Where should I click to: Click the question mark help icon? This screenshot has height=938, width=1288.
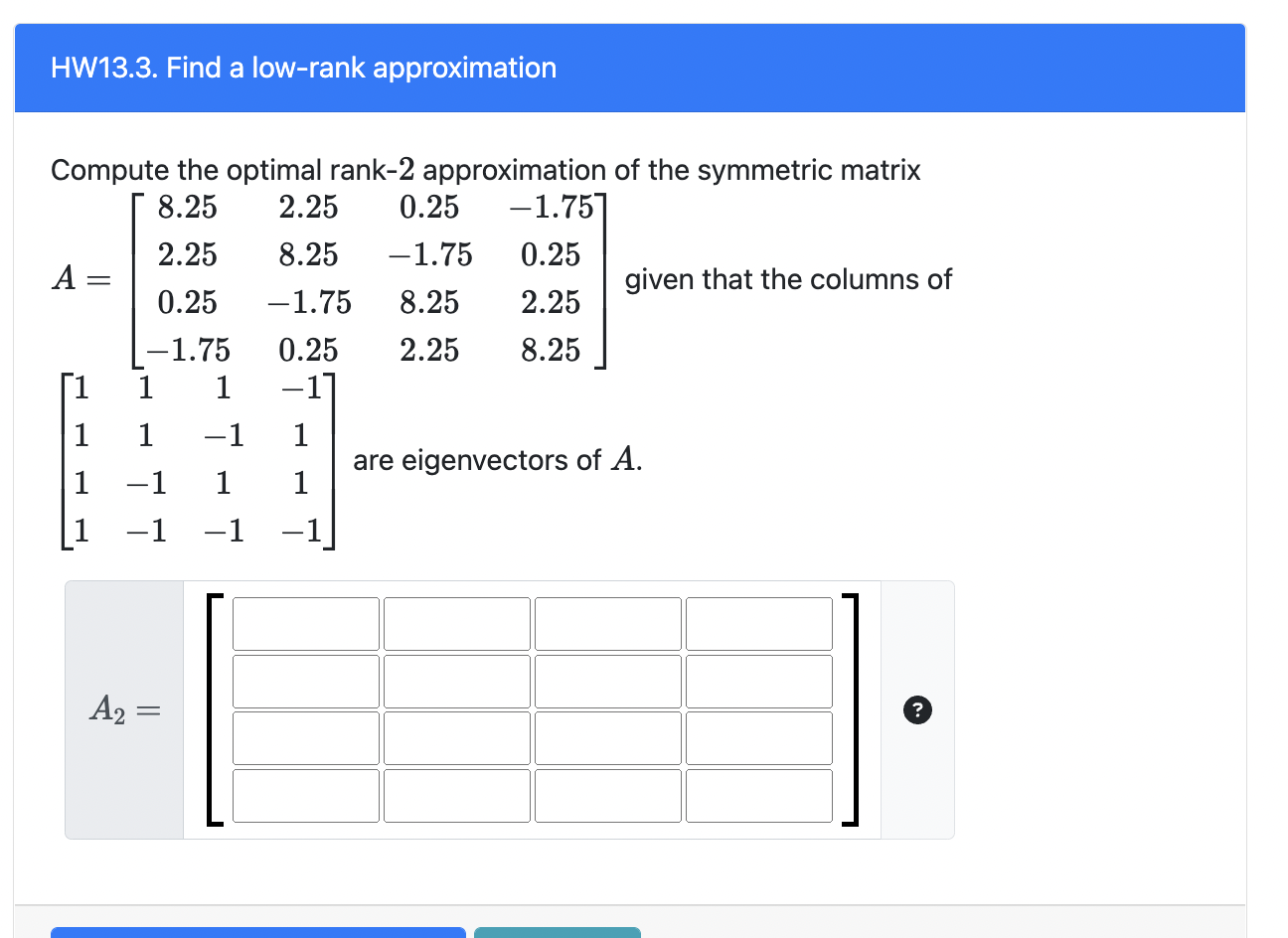916,710
